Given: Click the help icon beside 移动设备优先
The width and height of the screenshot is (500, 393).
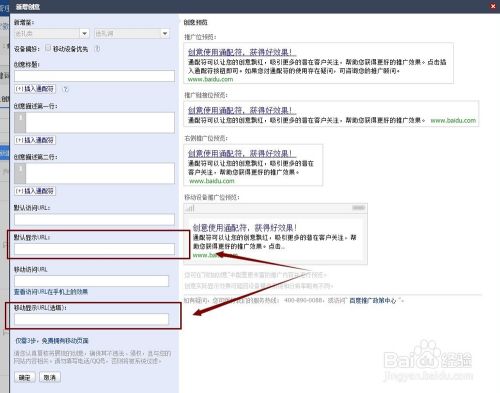Looking at the screenshot, I should (97, 49).
